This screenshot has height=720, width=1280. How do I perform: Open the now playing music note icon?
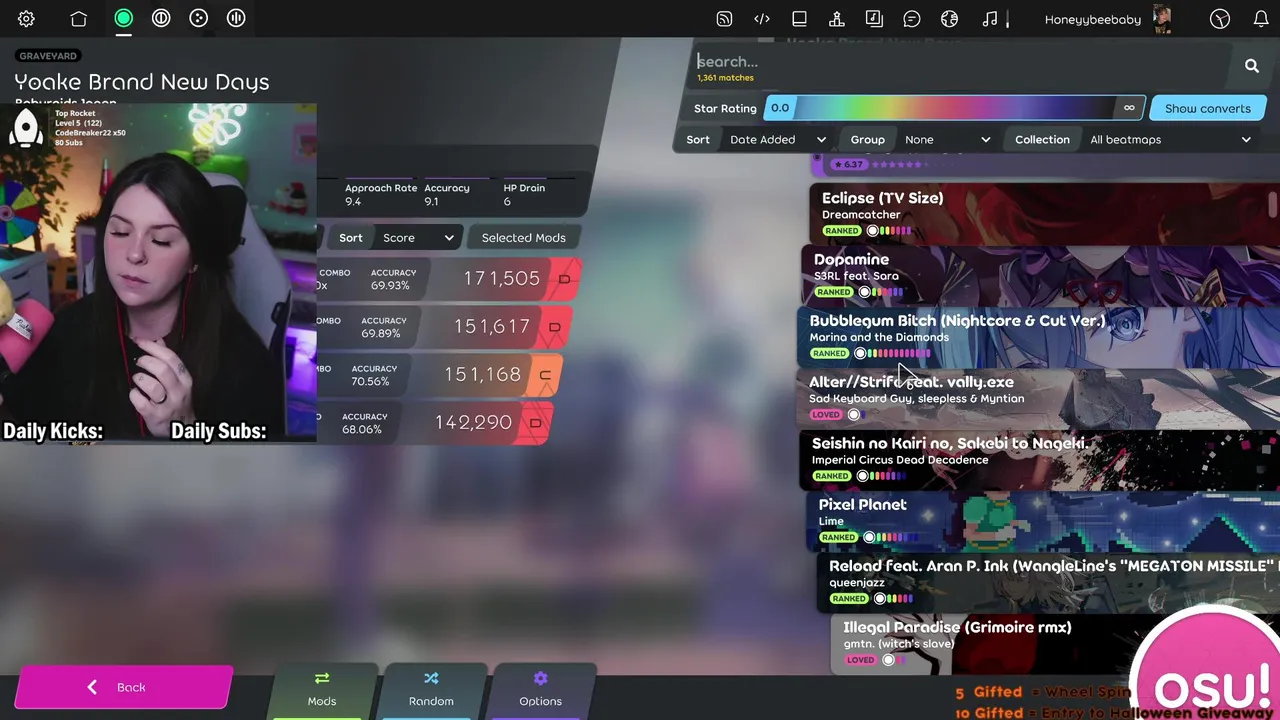pos(989,19)
